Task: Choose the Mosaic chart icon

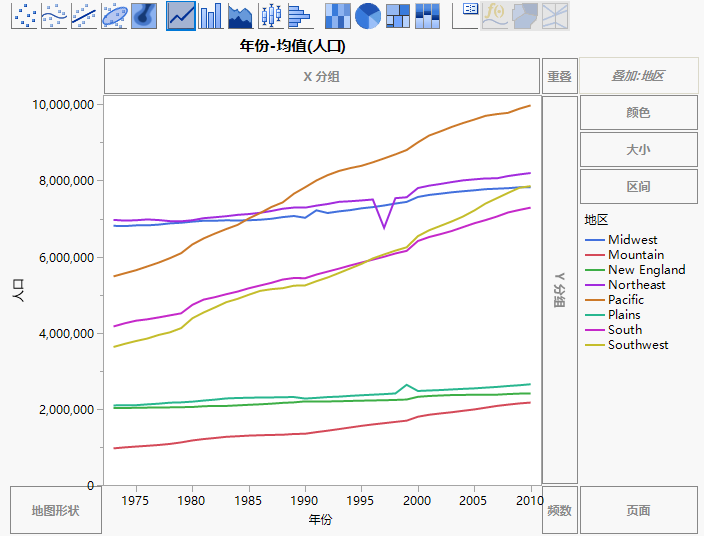Action: click(x=428, y=15)
